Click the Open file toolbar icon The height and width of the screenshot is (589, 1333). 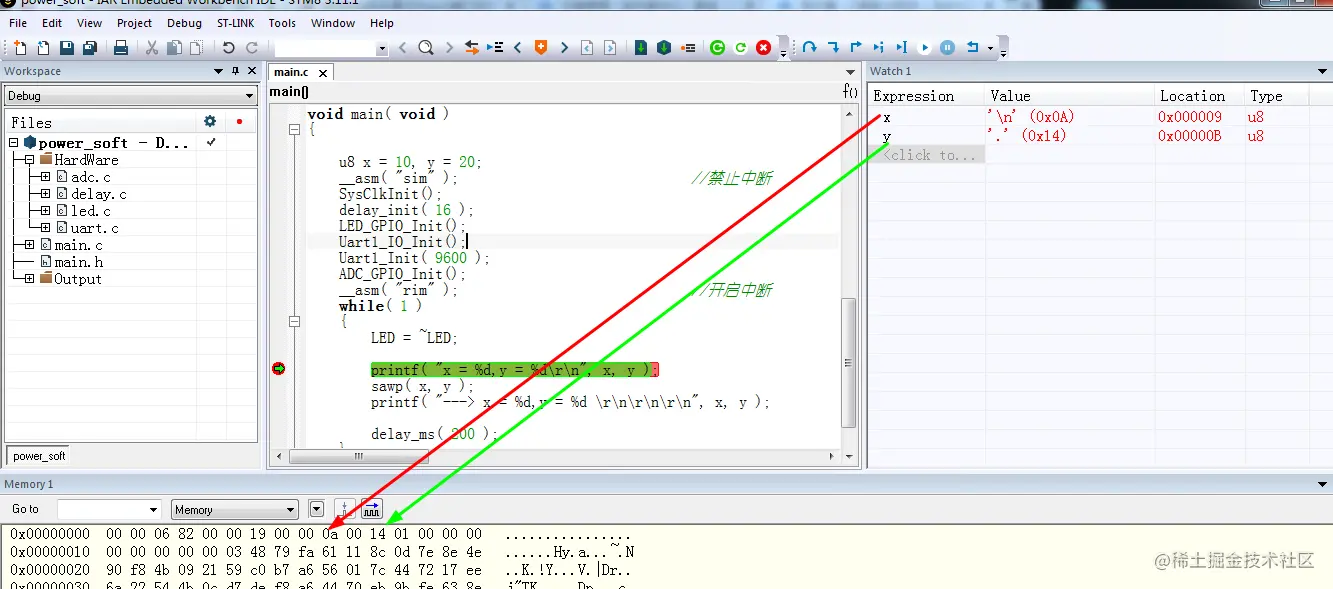pyautogui.click(x=43, y=48)
